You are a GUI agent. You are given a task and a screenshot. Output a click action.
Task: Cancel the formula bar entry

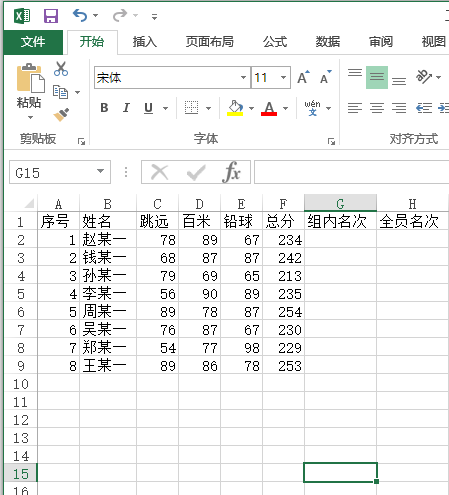[x=159, y=172]
